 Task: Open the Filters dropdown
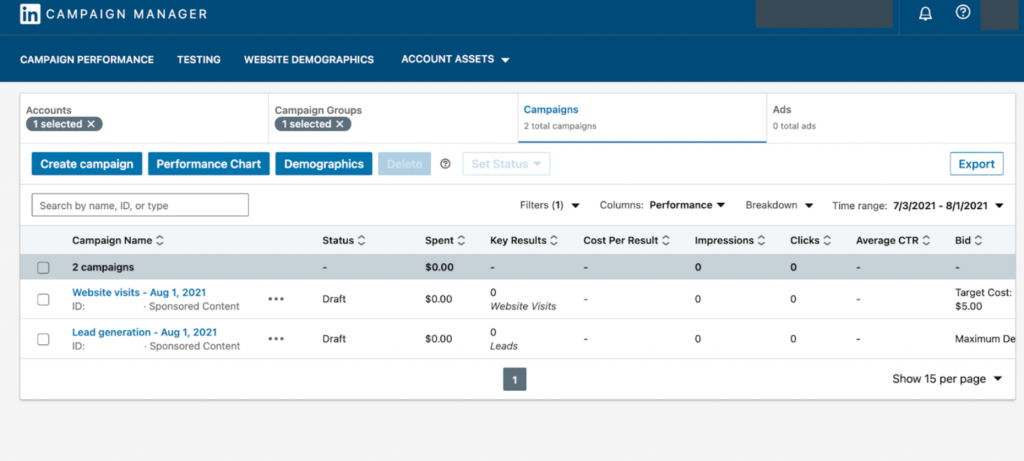[x=550, y=205]
